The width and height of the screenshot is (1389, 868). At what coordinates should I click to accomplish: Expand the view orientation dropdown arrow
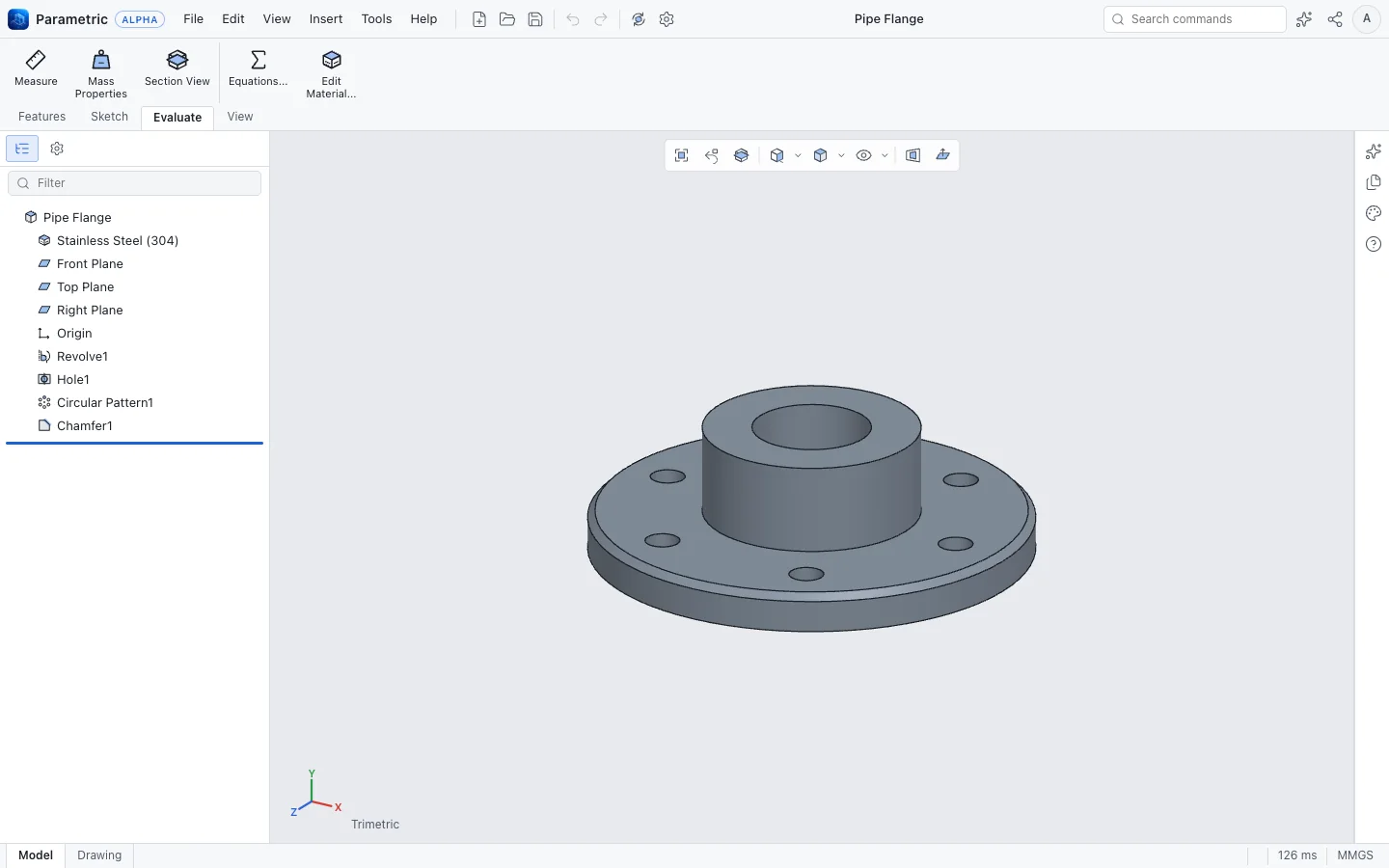798,155
